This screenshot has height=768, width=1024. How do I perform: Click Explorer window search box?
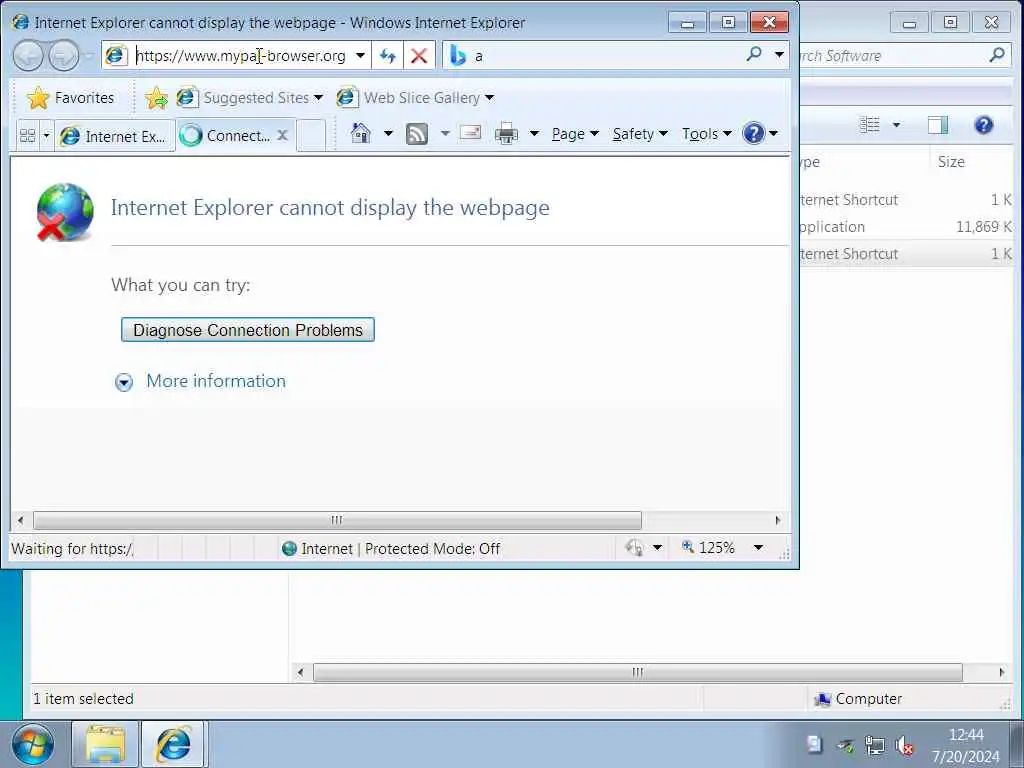point(903,56)
